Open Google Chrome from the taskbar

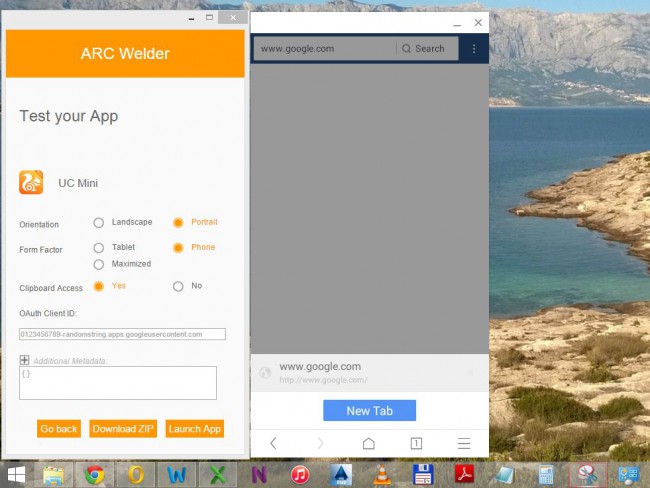(x=95, y=475)
